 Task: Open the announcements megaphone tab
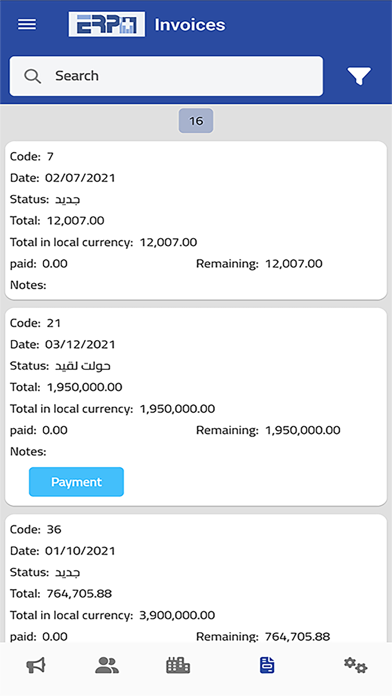36,666
